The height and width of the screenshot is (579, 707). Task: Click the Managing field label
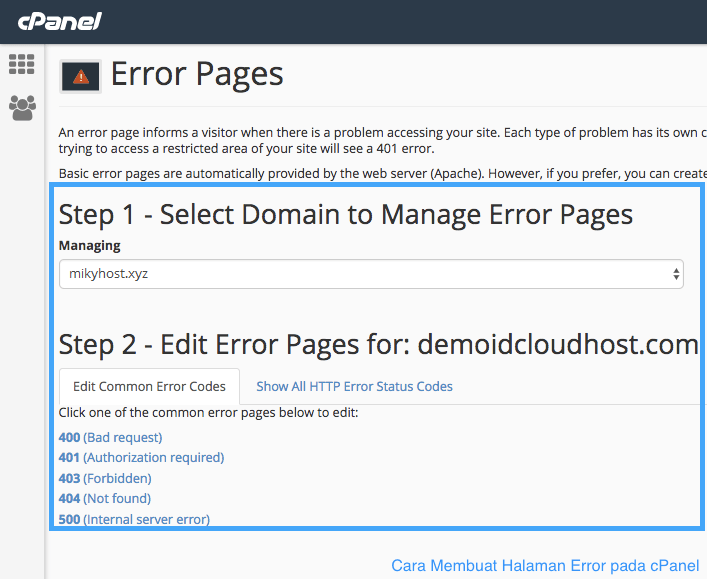(x=90, y=245)
